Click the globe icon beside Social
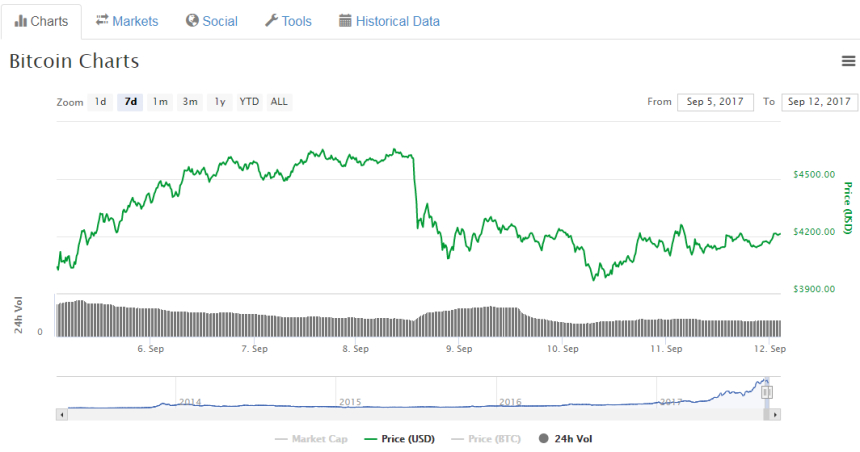860x452 pixels. click(192, 21)
